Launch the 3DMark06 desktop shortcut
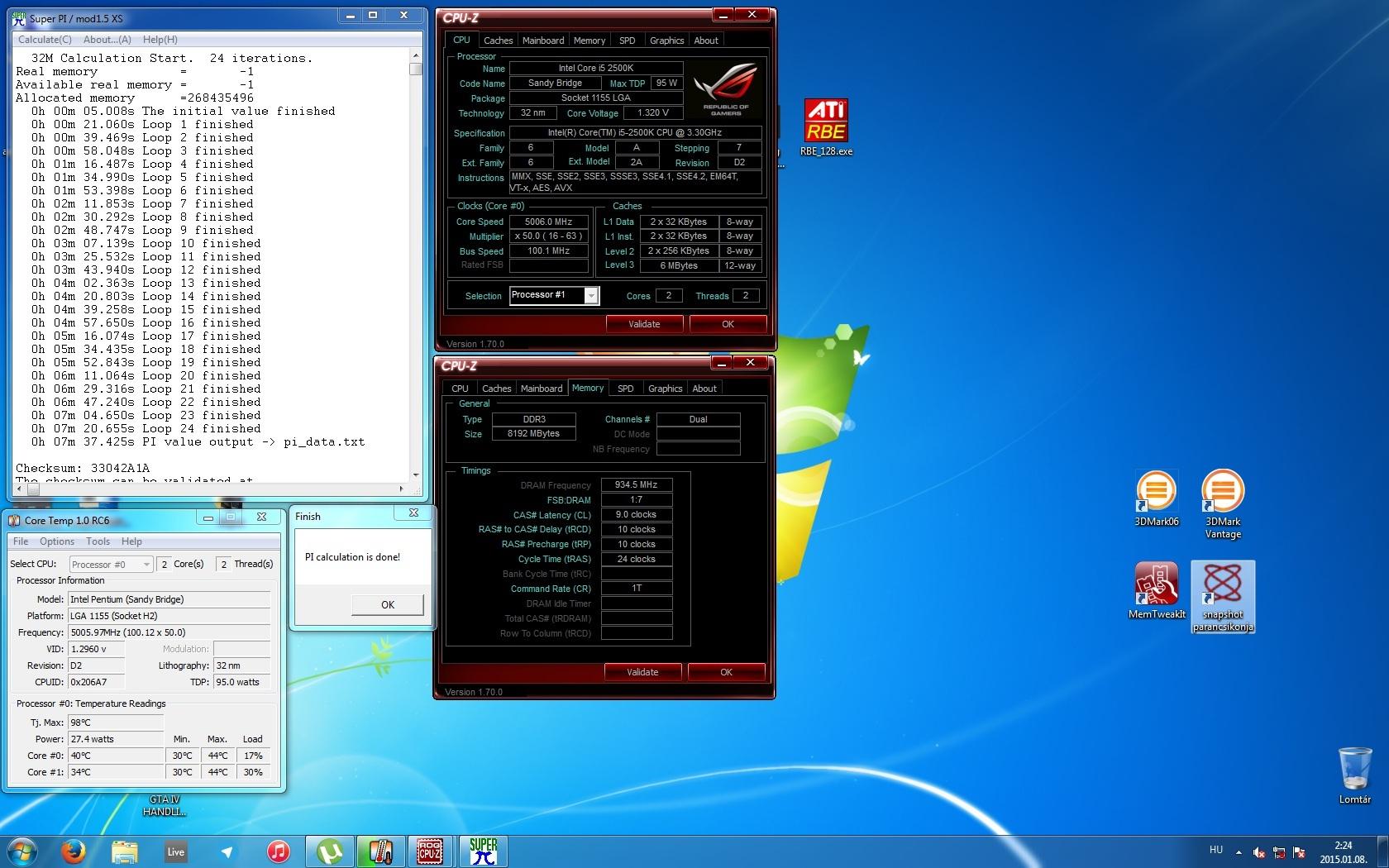Screen dimensions: 1389x868 (x=1156, y=492)
